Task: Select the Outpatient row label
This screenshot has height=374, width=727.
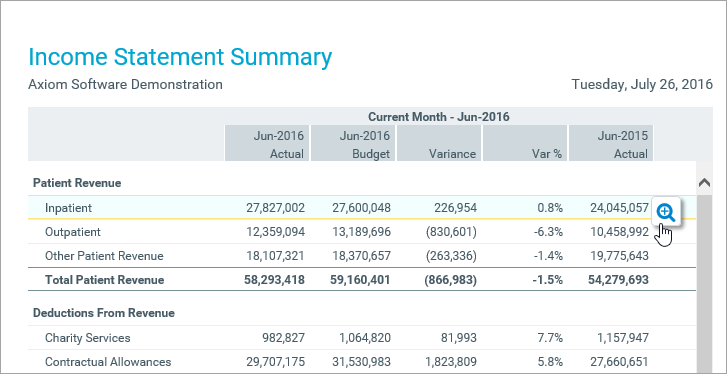Action: 73,232
